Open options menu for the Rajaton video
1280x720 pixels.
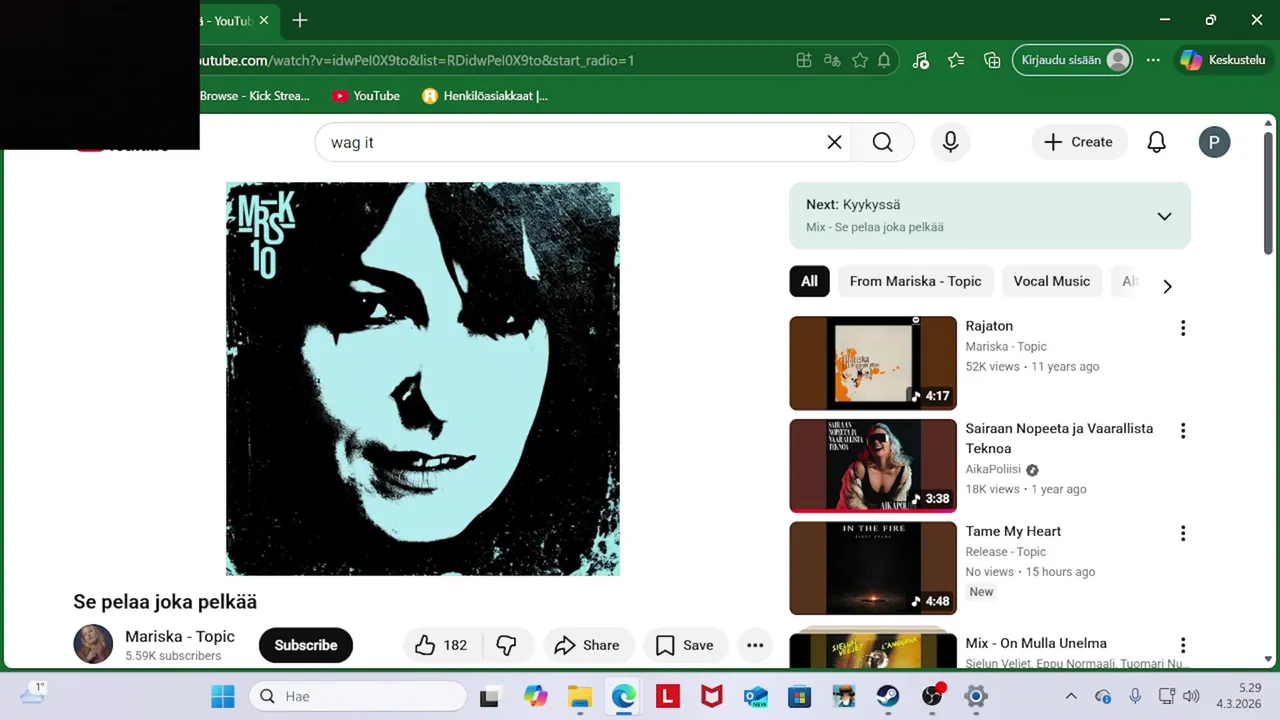pyautogui.click(x=1183, y=328)
